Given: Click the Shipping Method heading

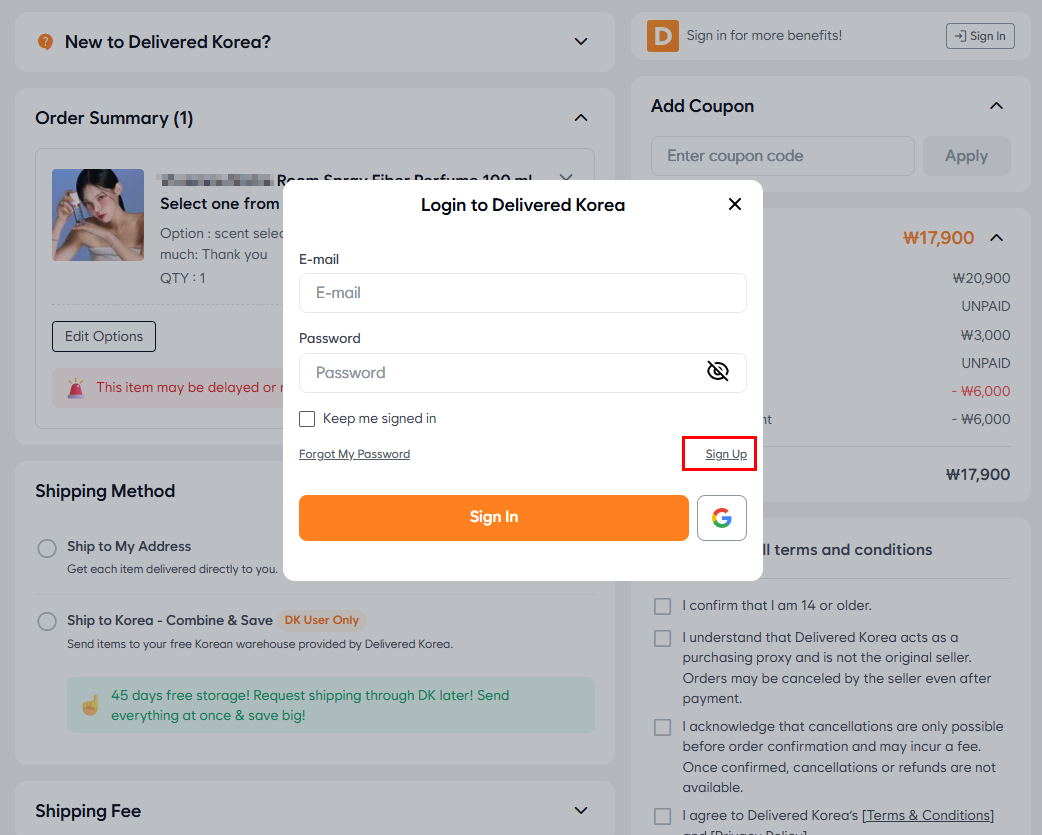Looking at the screenshot, I should pyautogui.click(x=105, y=492).
